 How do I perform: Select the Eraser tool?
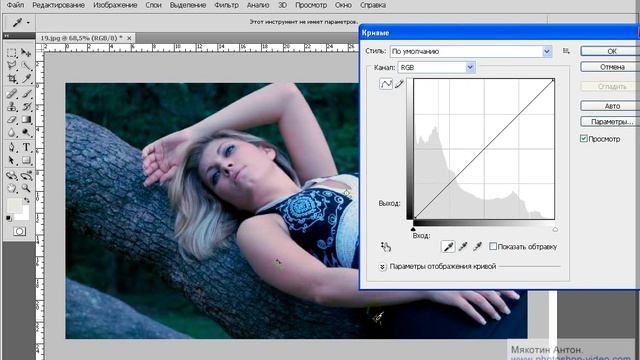tap(11, 120)
